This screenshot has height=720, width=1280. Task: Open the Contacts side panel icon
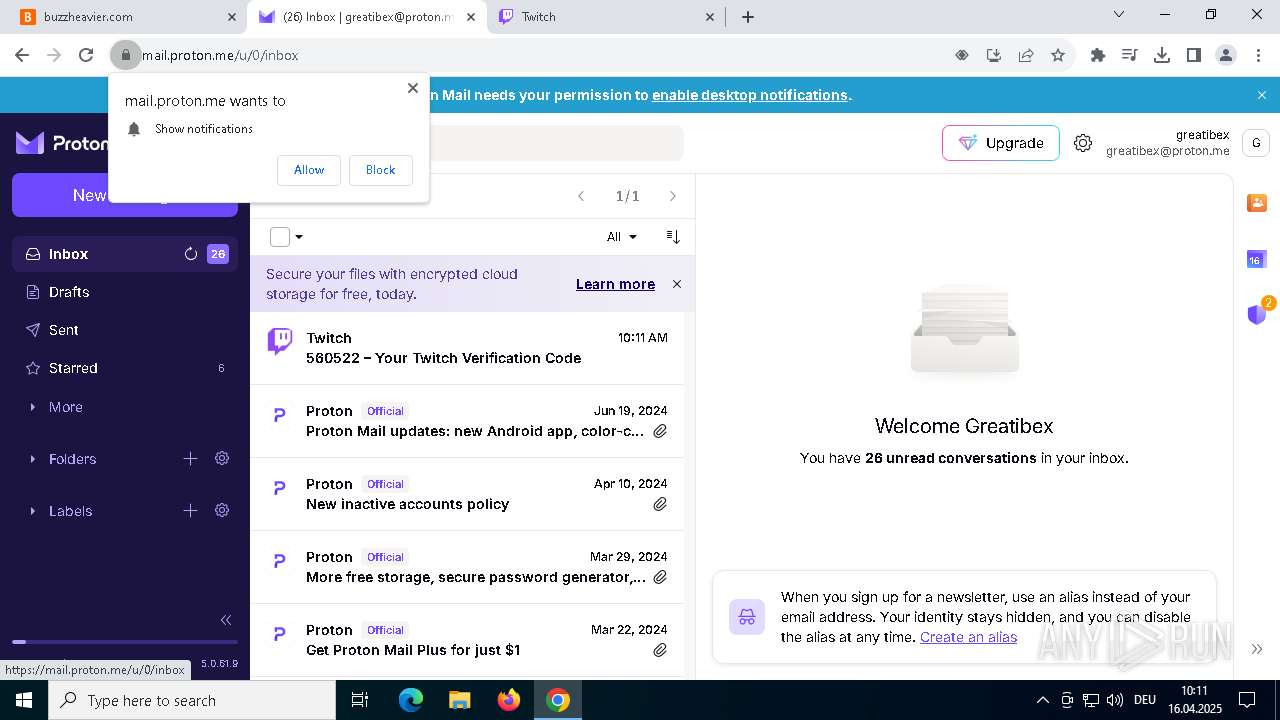point(1257,203)
